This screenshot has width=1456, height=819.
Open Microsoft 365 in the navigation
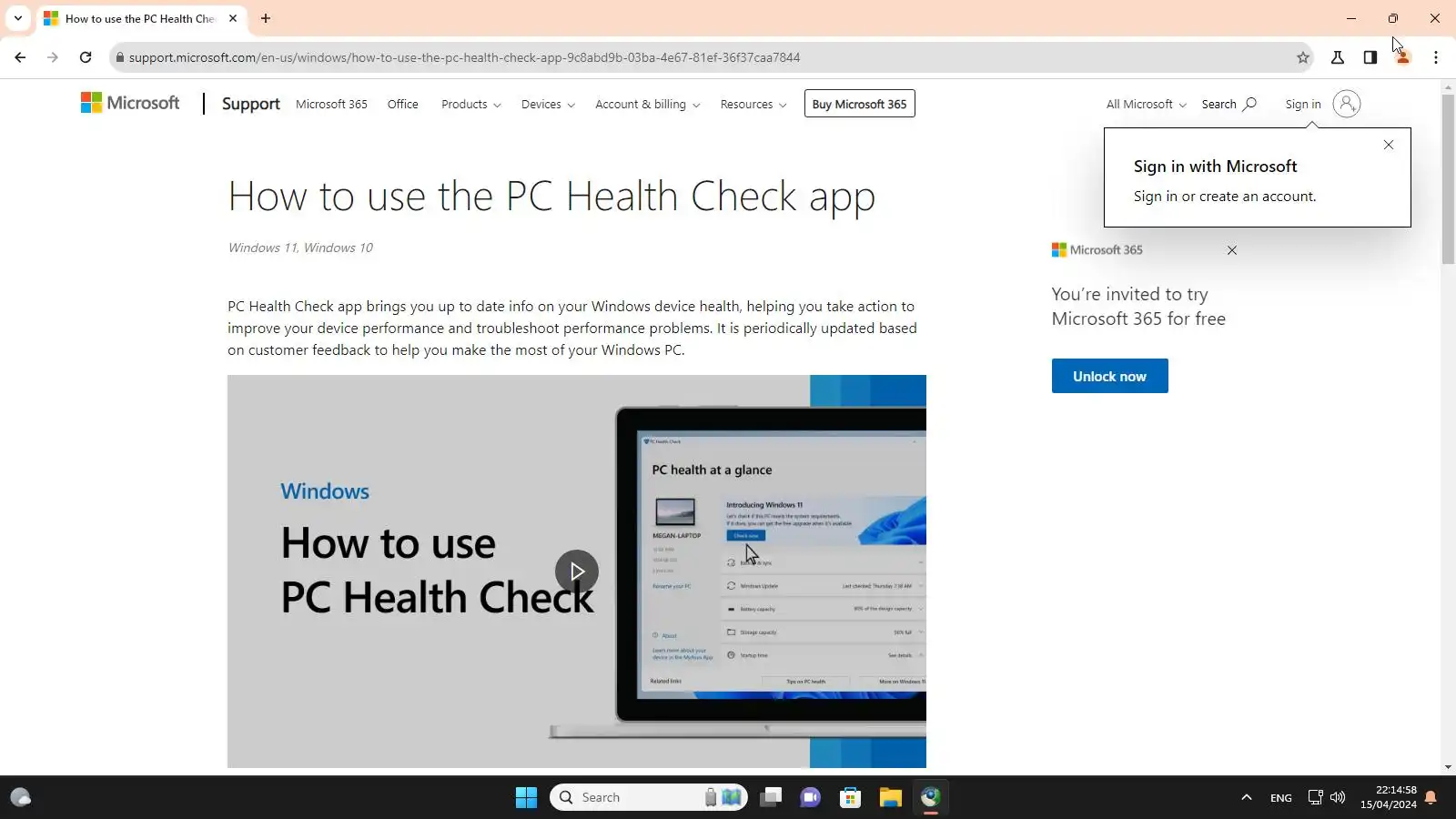(x=331, y=104)
